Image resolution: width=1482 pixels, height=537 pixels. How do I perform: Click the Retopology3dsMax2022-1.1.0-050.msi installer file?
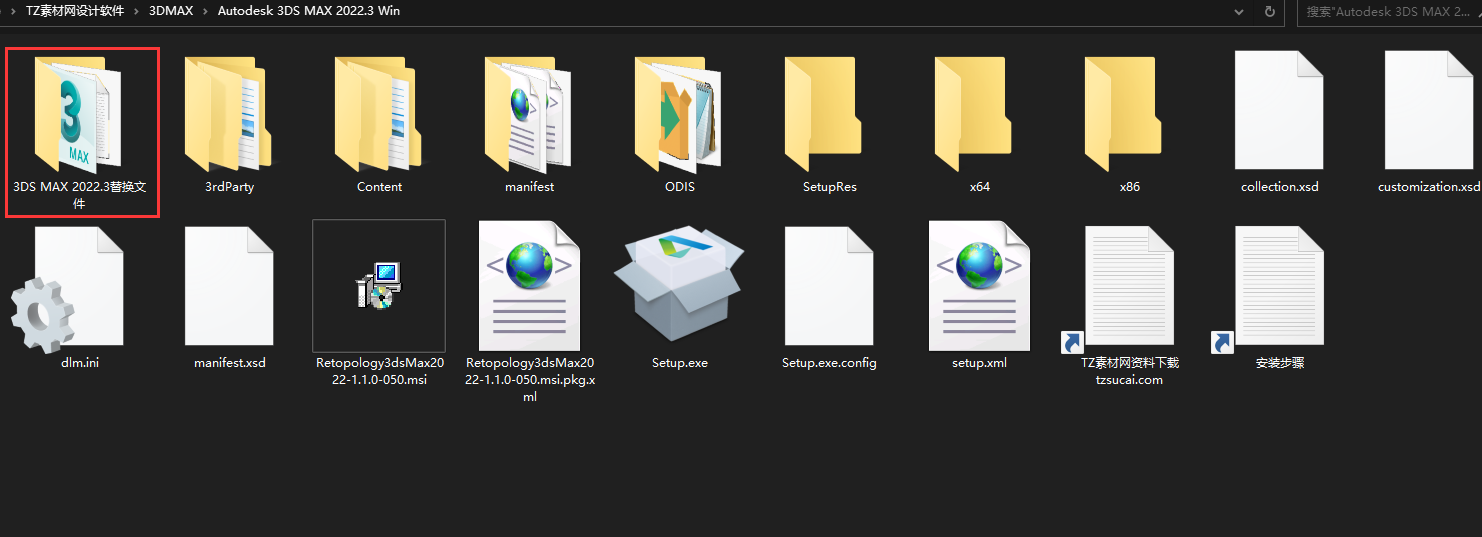coord(379,290)
